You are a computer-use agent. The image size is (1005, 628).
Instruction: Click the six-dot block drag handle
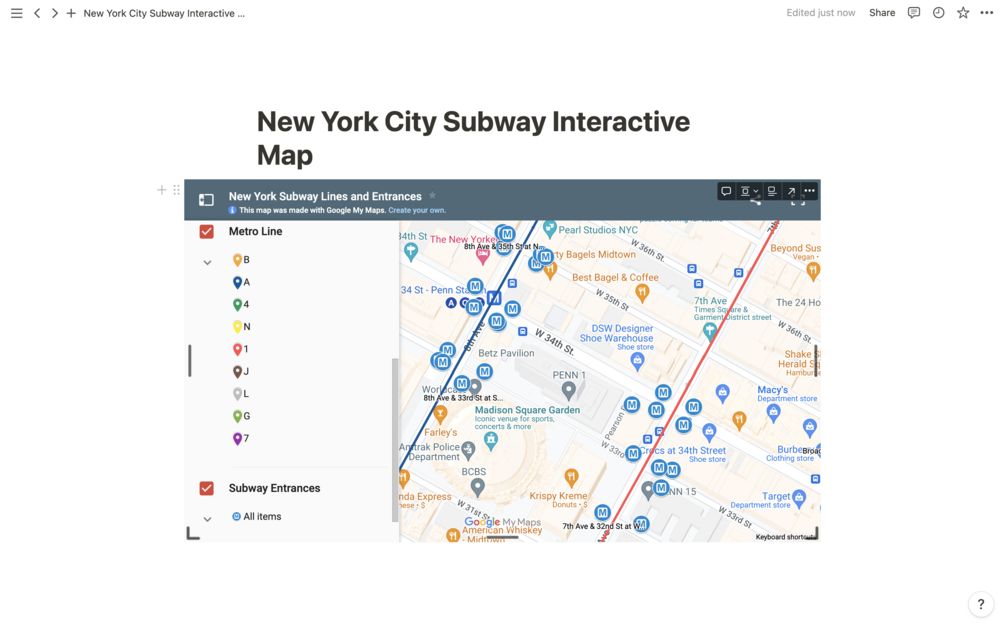click(176, 190)
